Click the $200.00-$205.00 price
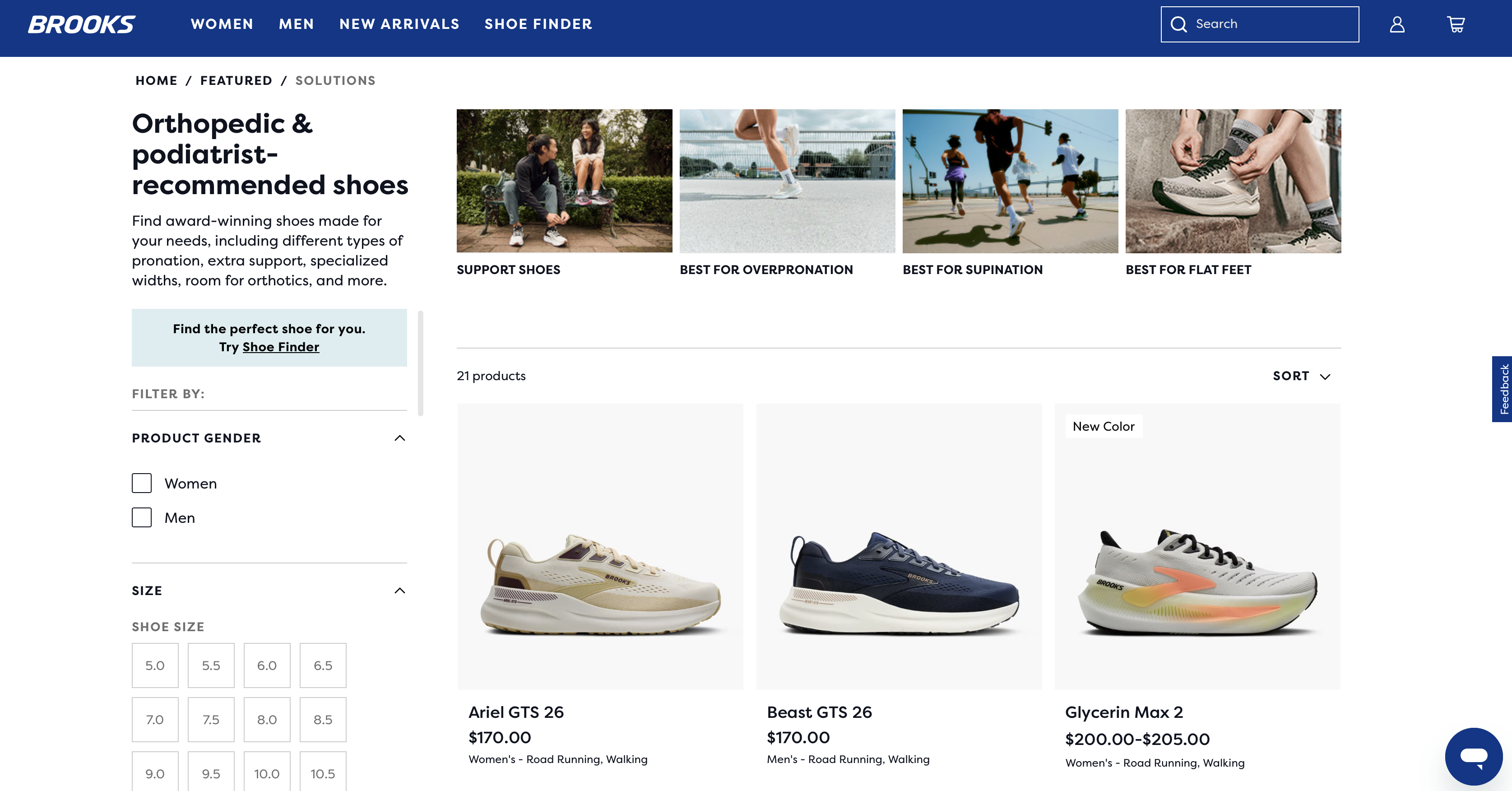Viewport: 1512px width, 791px height. (1137, 739)
